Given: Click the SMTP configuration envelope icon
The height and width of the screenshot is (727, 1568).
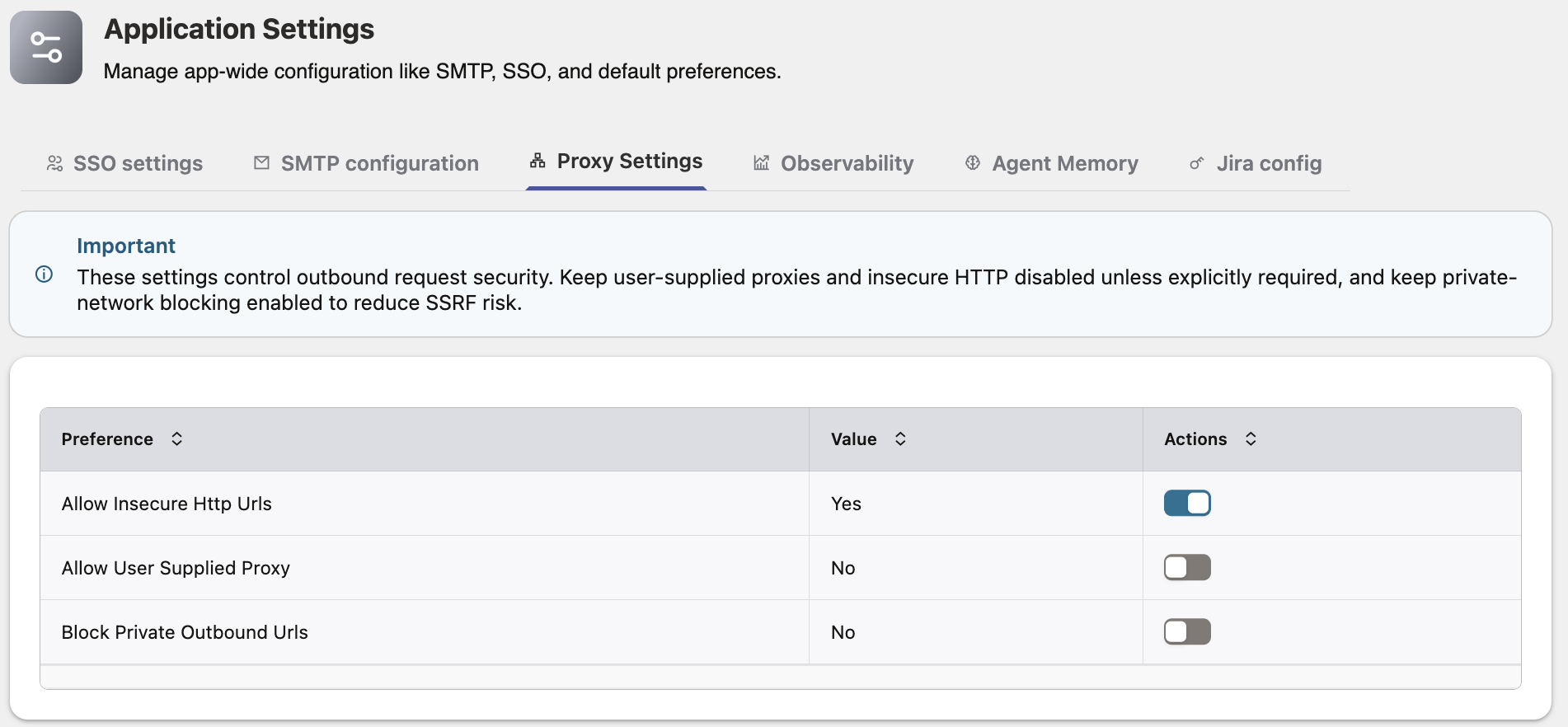Looking at the screenshot, I should 261,162.
